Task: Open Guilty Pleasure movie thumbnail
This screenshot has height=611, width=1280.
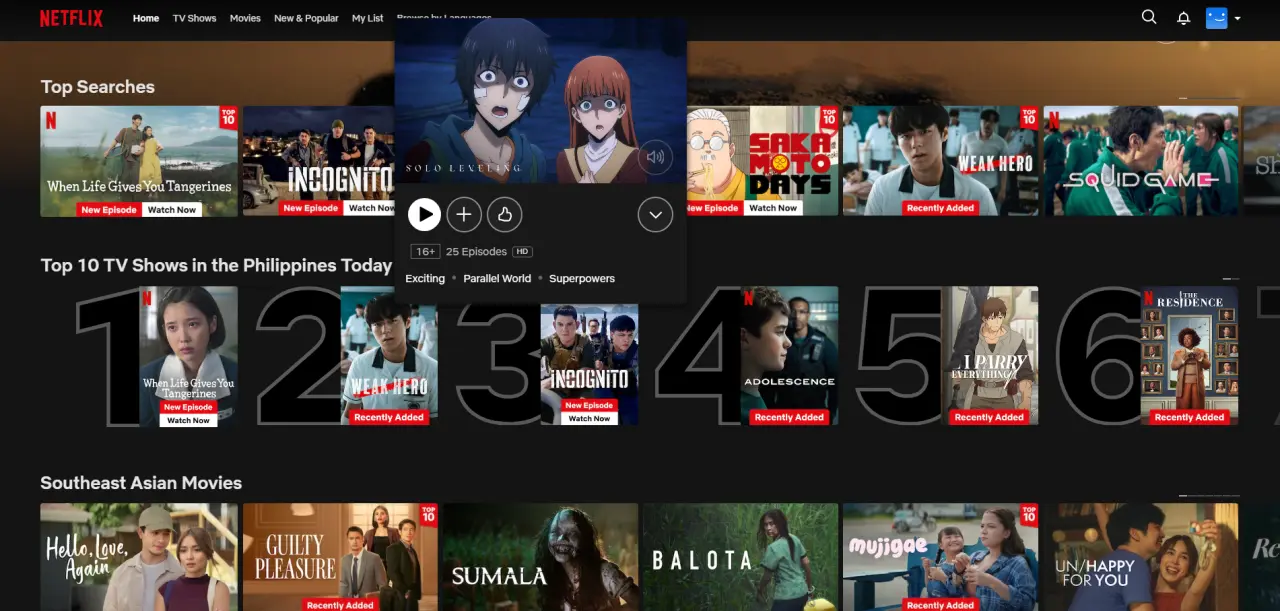Action: point(340,557)
